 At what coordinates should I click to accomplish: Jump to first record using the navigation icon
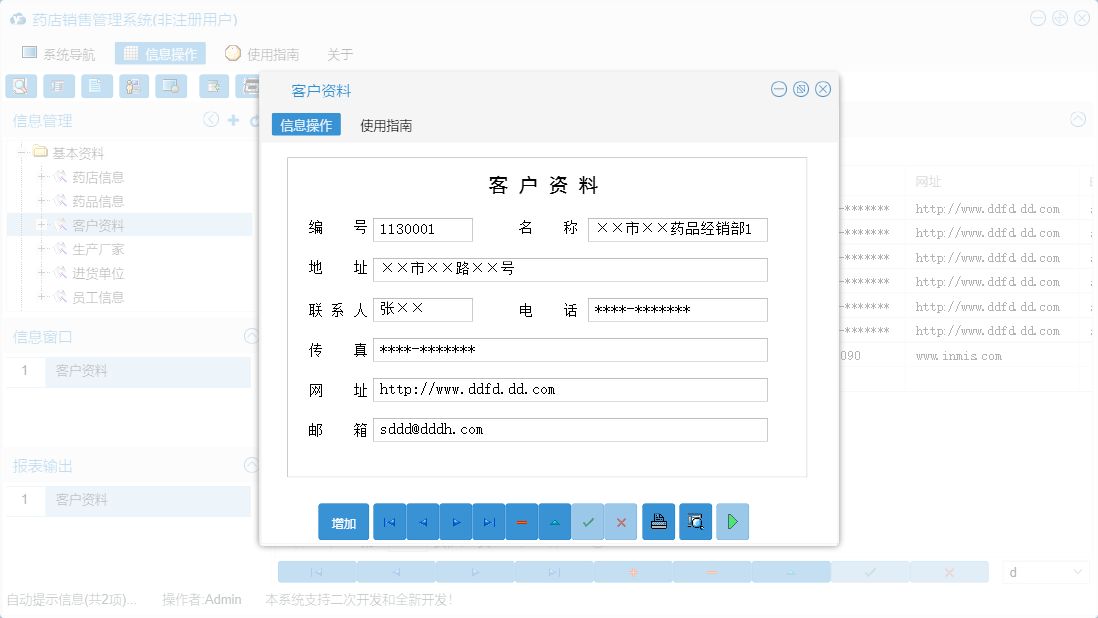pyautogui.click(x=389, y=521)
